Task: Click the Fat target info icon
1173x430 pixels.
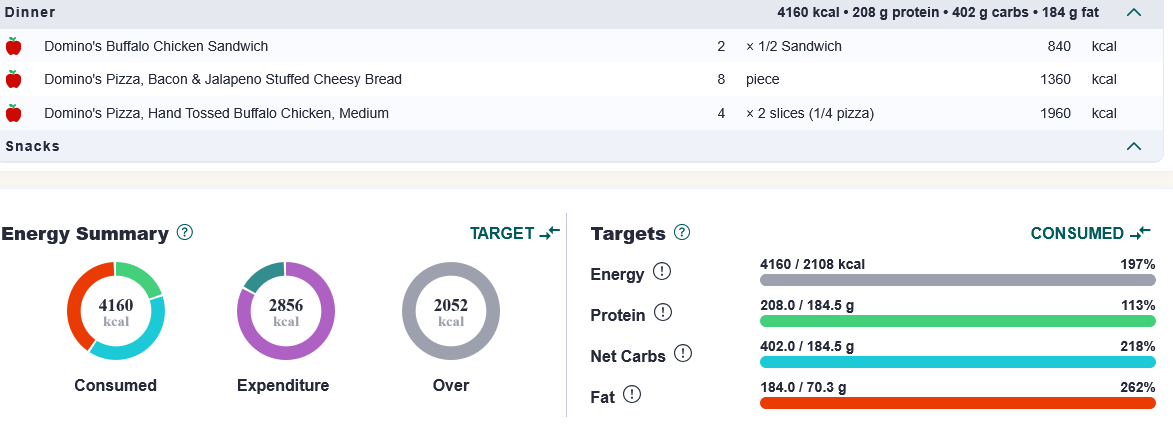Action: (632, 394)
